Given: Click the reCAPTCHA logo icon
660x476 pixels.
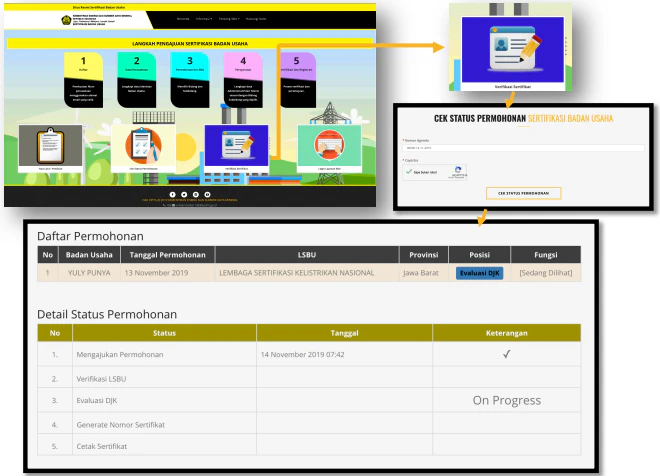Looking at the screenshot, I should click(x=458, y=171).
